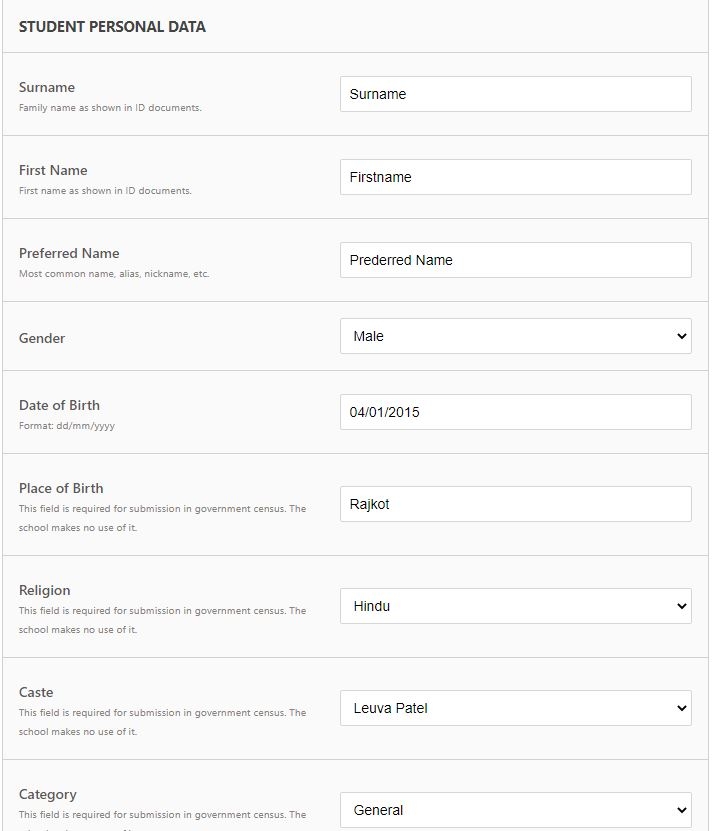The width and height of the screenshot is (716, 831).
Task: Click 'Most common name, alias, nickname' hint
Action: 114,274
